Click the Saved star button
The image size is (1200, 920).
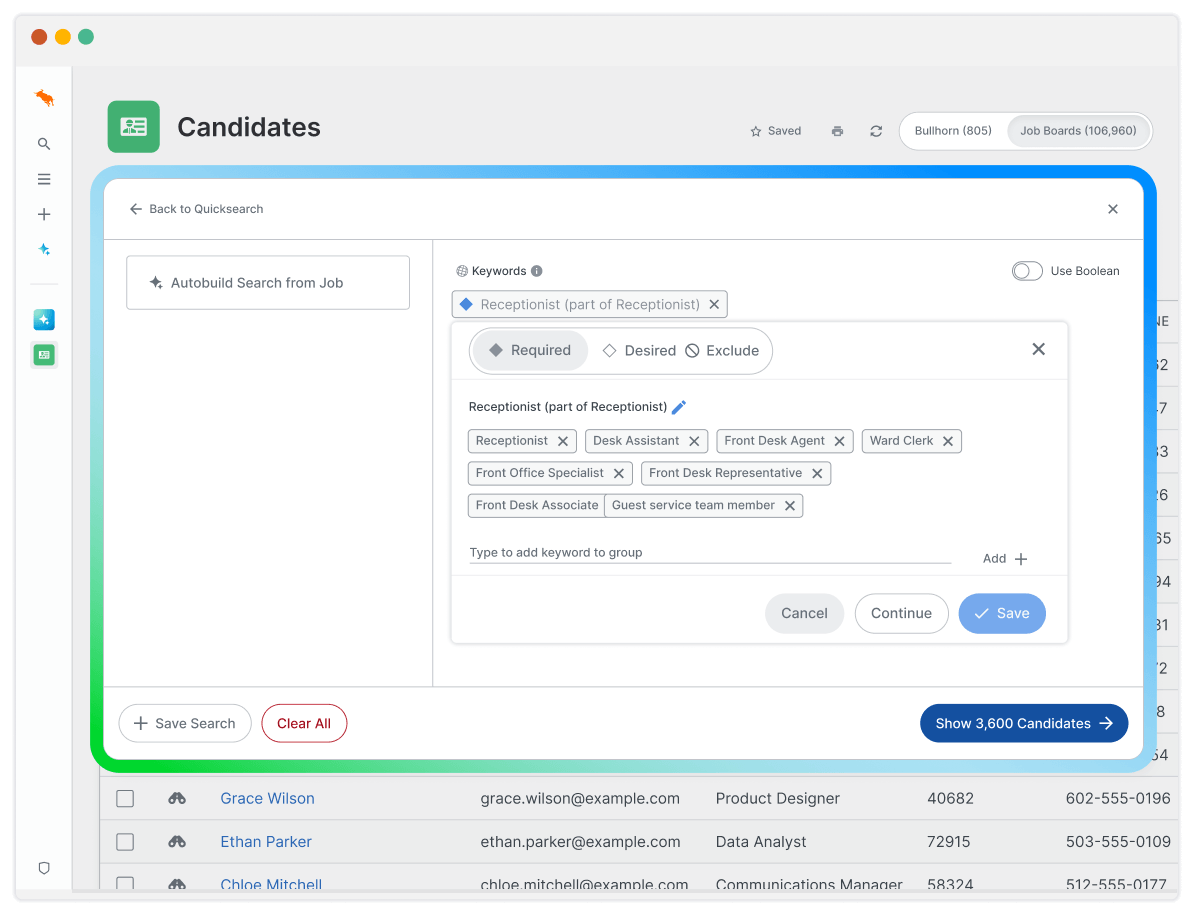776,131
